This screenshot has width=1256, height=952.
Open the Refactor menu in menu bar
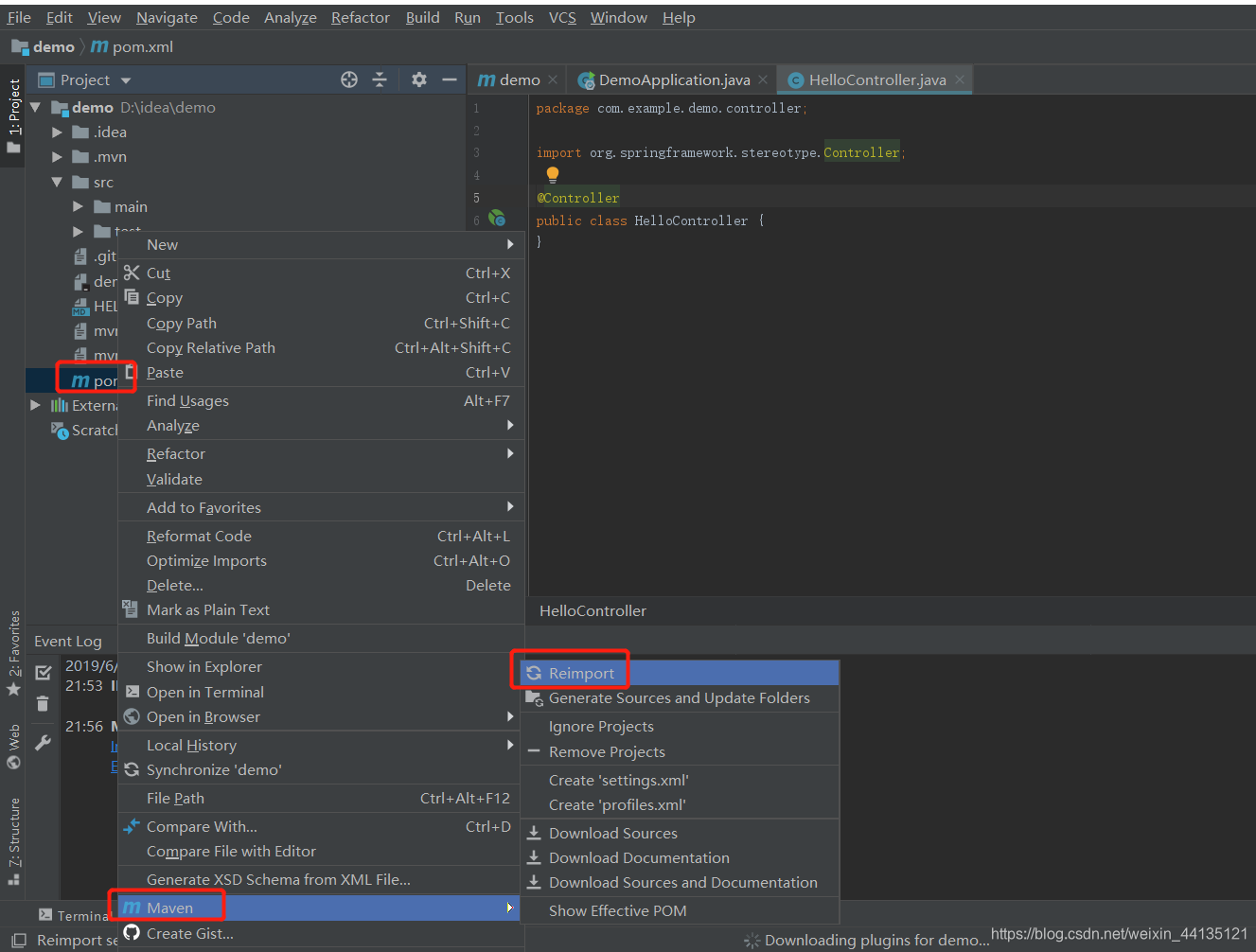coord(360,17)
